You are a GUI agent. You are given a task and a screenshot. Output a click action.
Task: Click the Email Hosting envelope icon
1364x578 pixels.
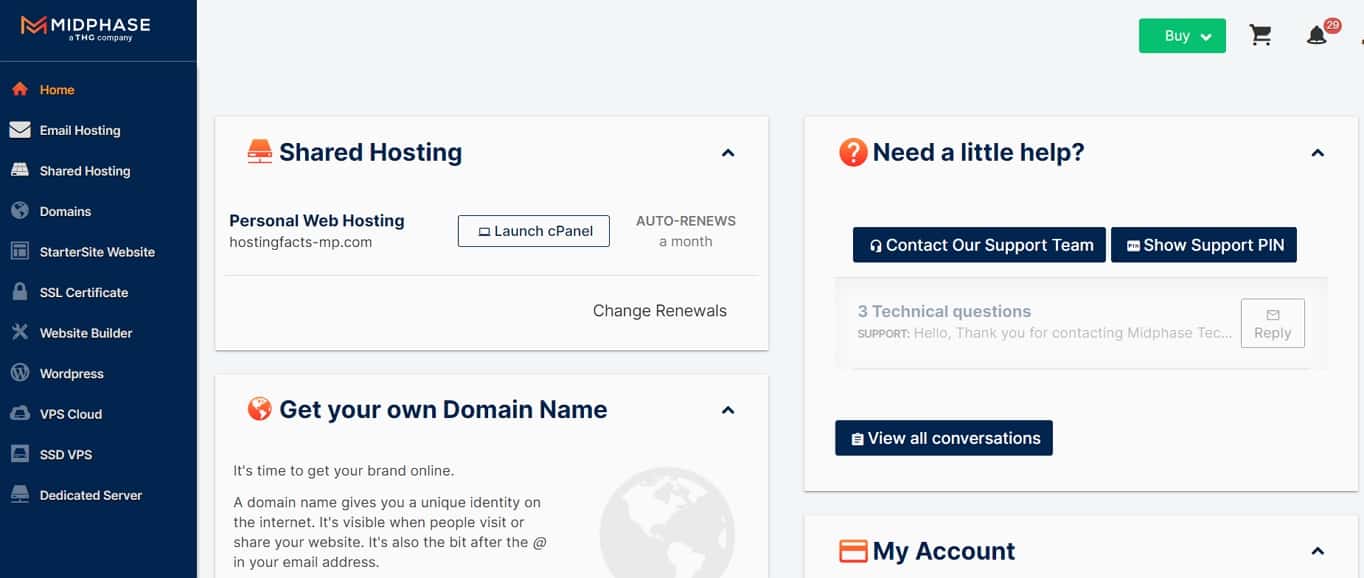pos(19,130)
